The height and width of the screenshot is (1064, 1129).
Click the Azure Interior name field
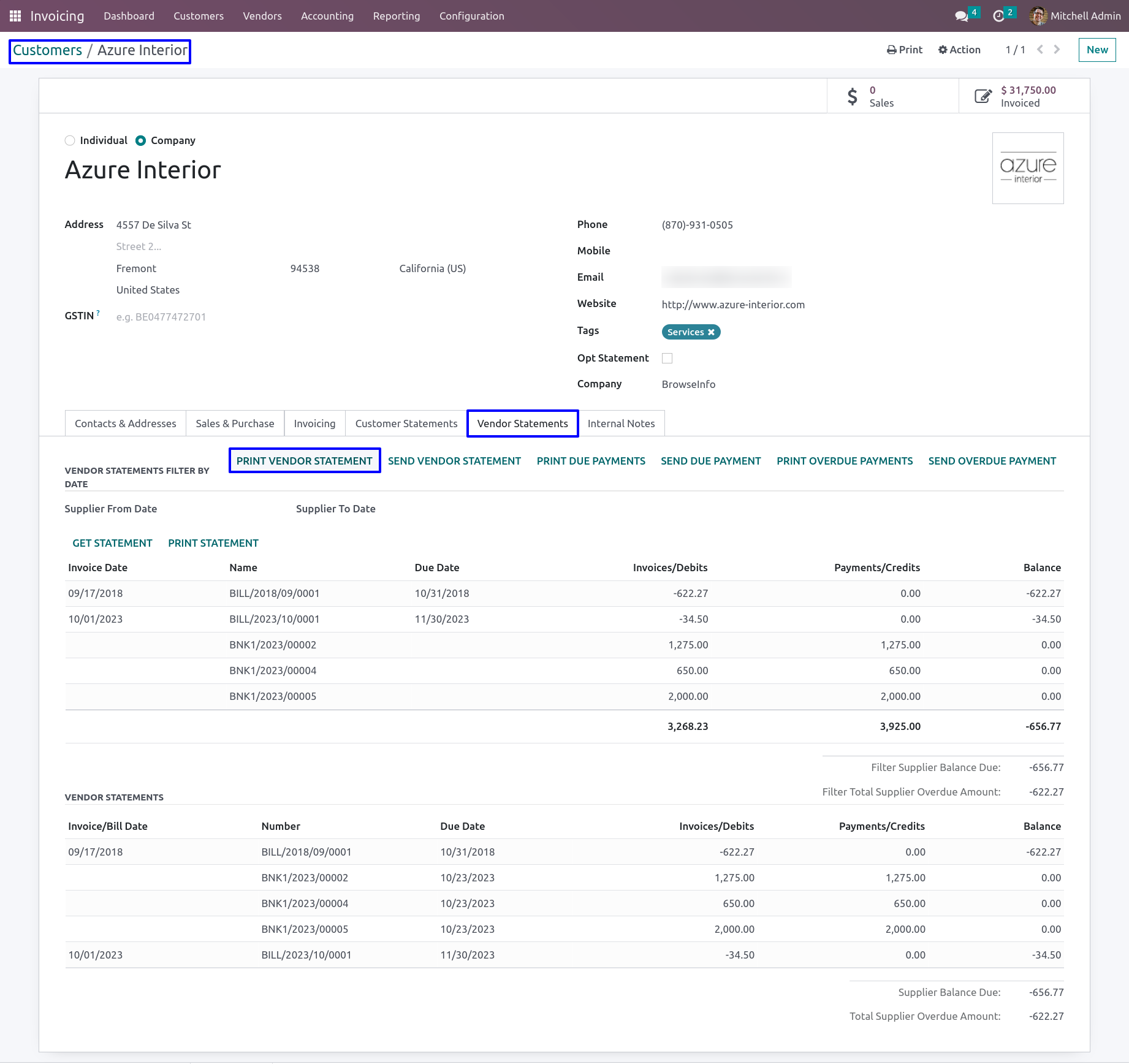(x=143, y=170)
